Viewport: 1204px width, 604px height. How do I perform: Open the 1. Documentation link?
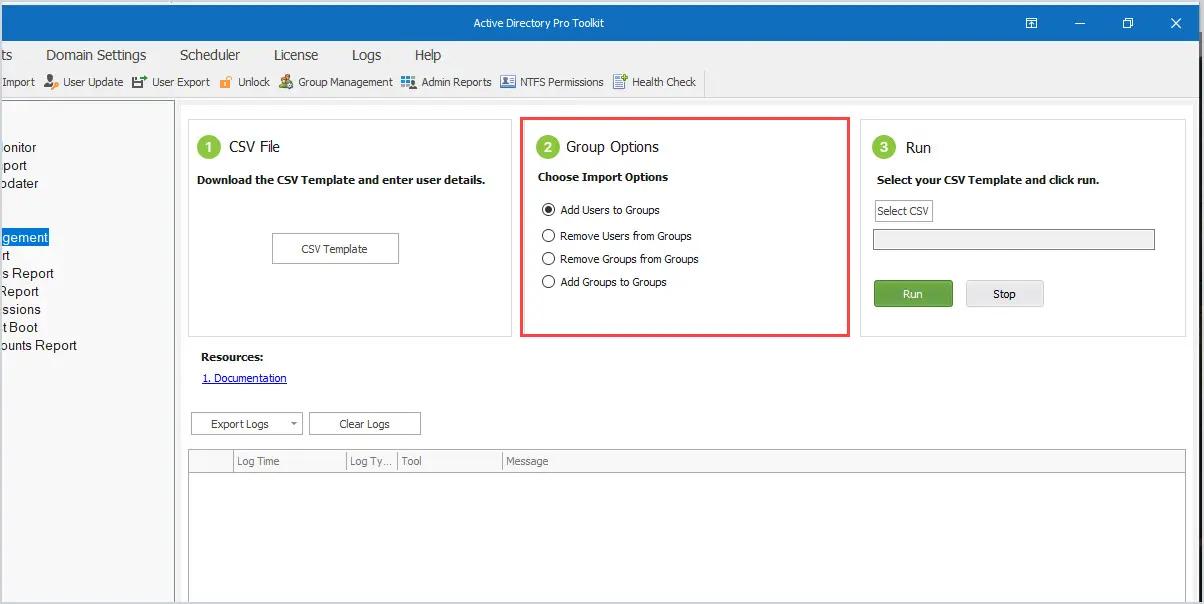(244, 378)
